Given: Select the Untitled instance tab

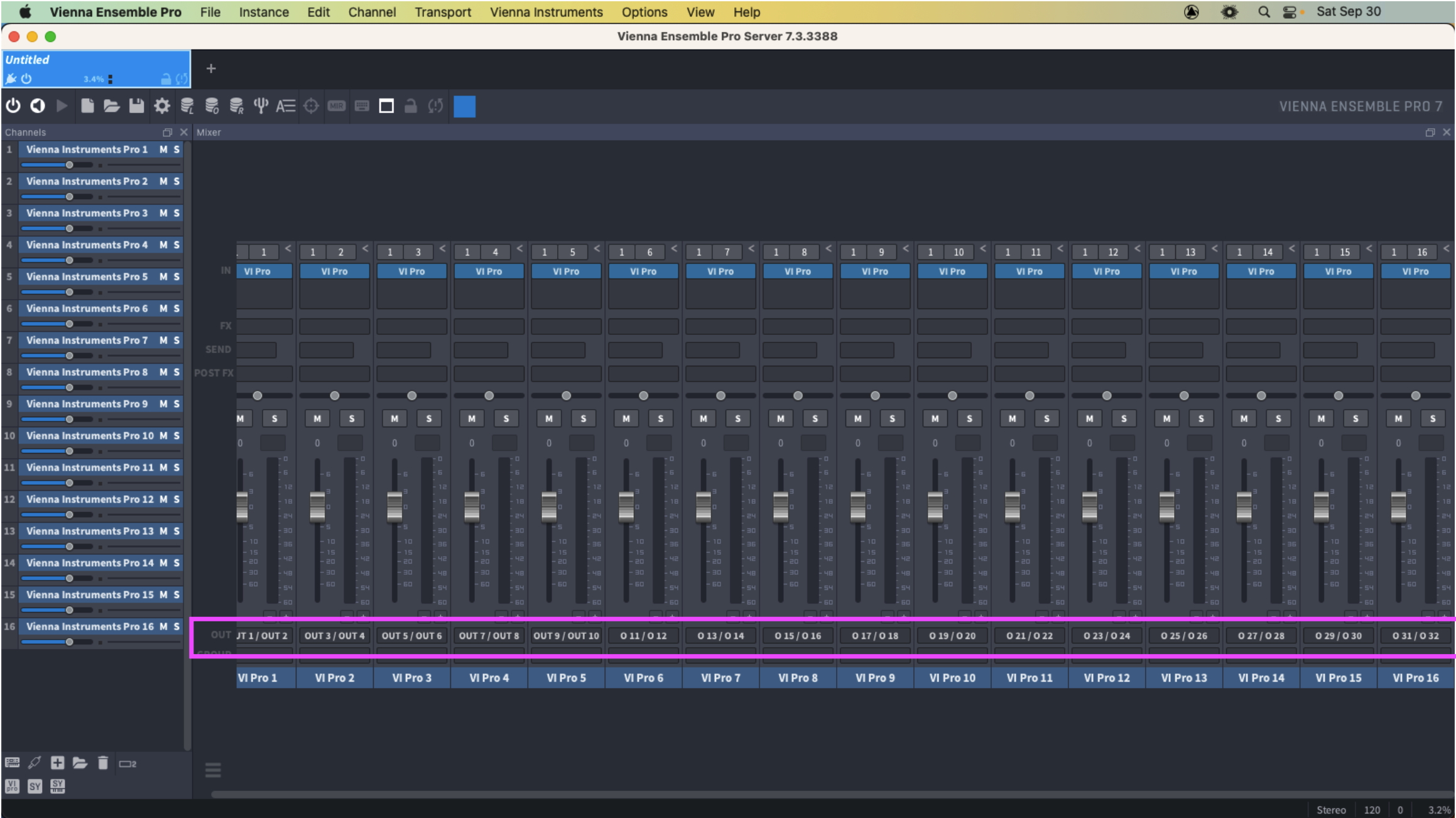Looking at the screenshot, I should coord(96,68).
